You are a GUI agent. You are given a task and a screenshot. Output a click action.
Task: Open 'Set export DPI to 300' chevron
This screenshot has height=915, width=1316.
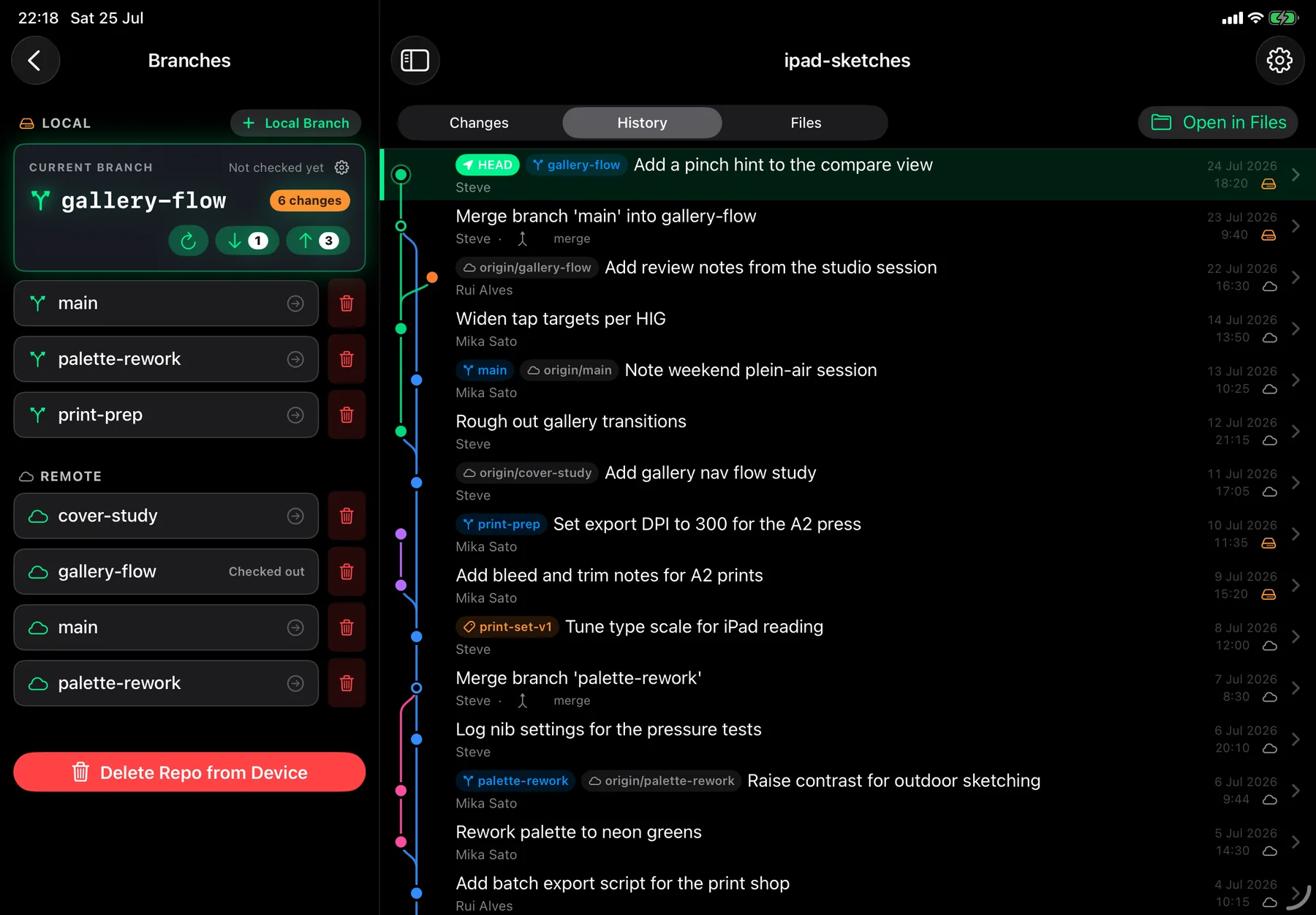tap(1296, 534)
